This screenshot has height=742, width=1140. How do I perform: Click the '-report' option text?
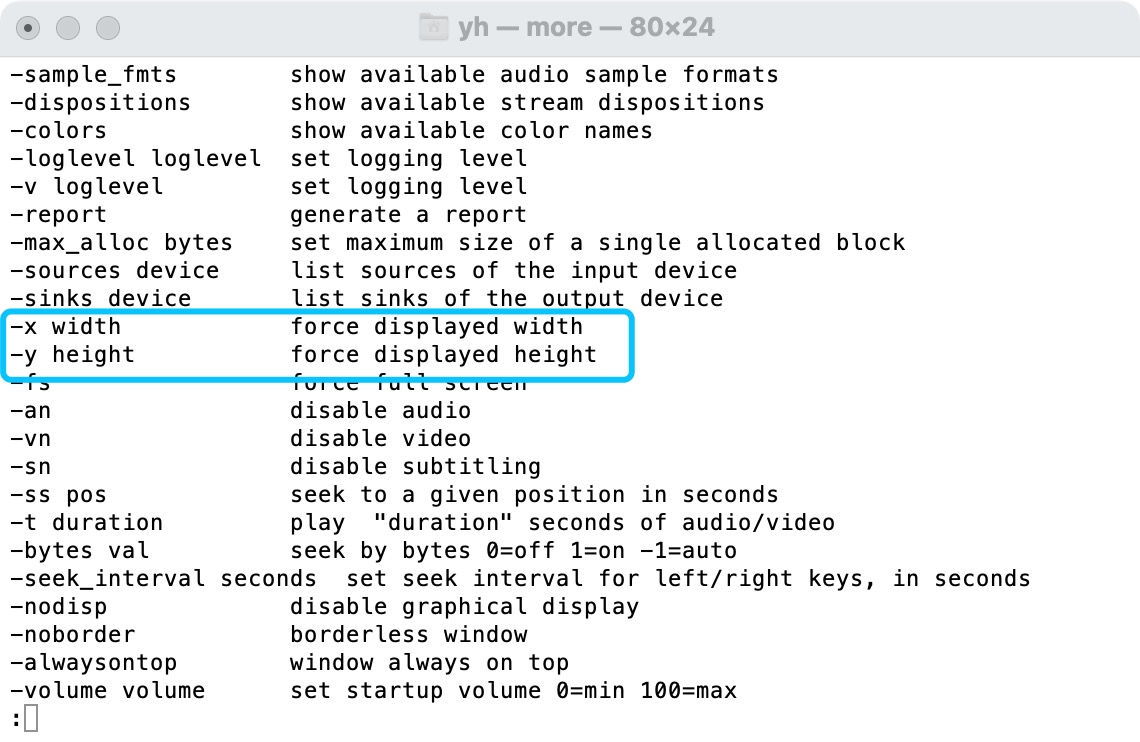58,215
